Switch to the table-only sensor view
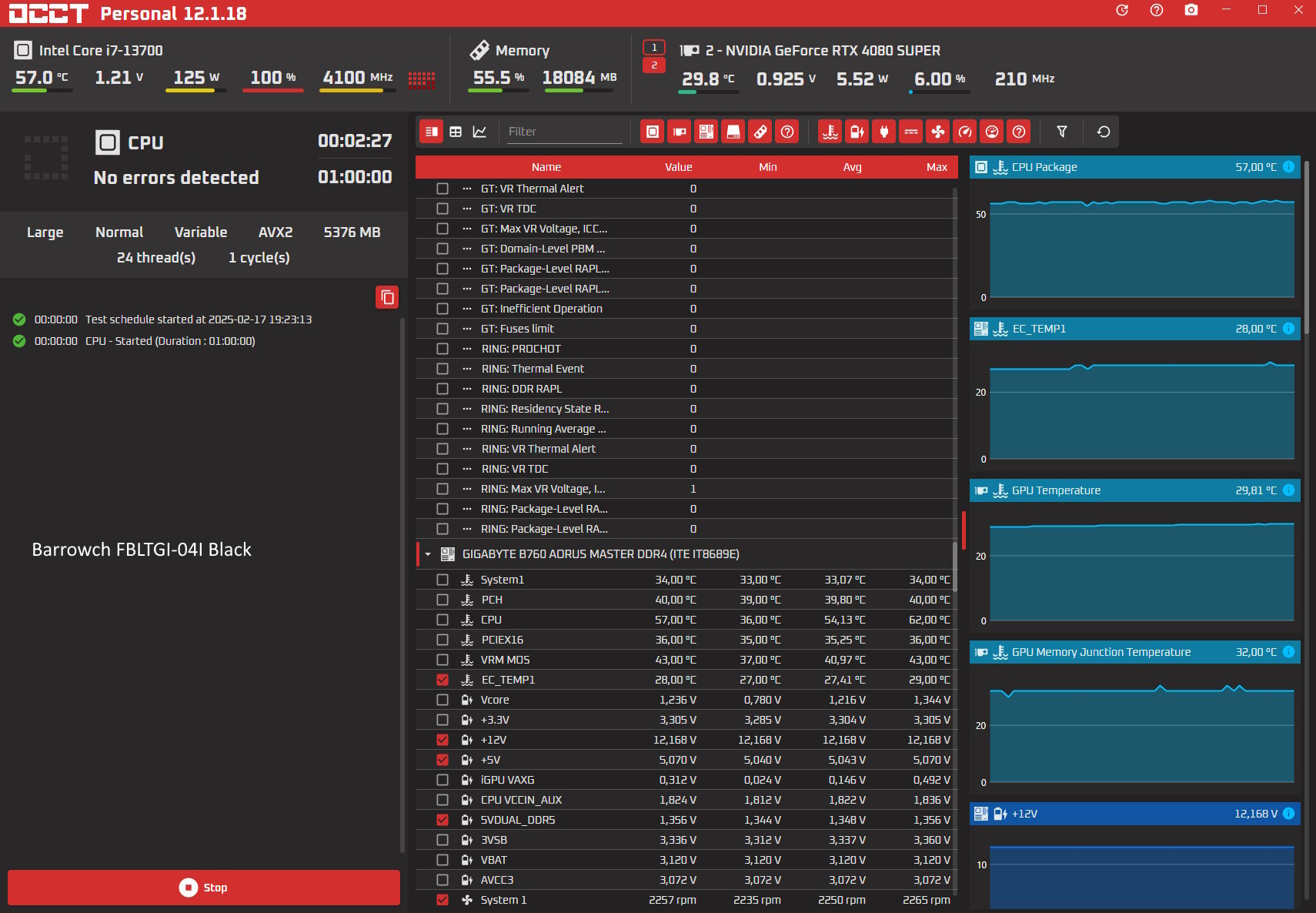 tap(456, 132)
